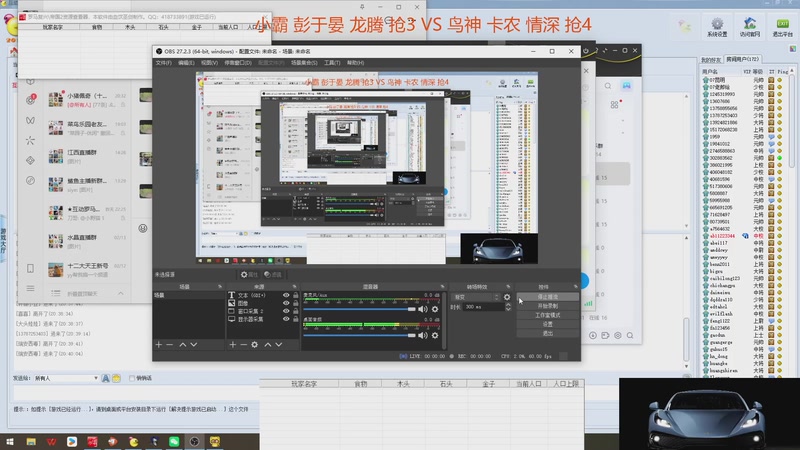
Task: Open font style A icon in chat bar
Action: coord(106,378)
